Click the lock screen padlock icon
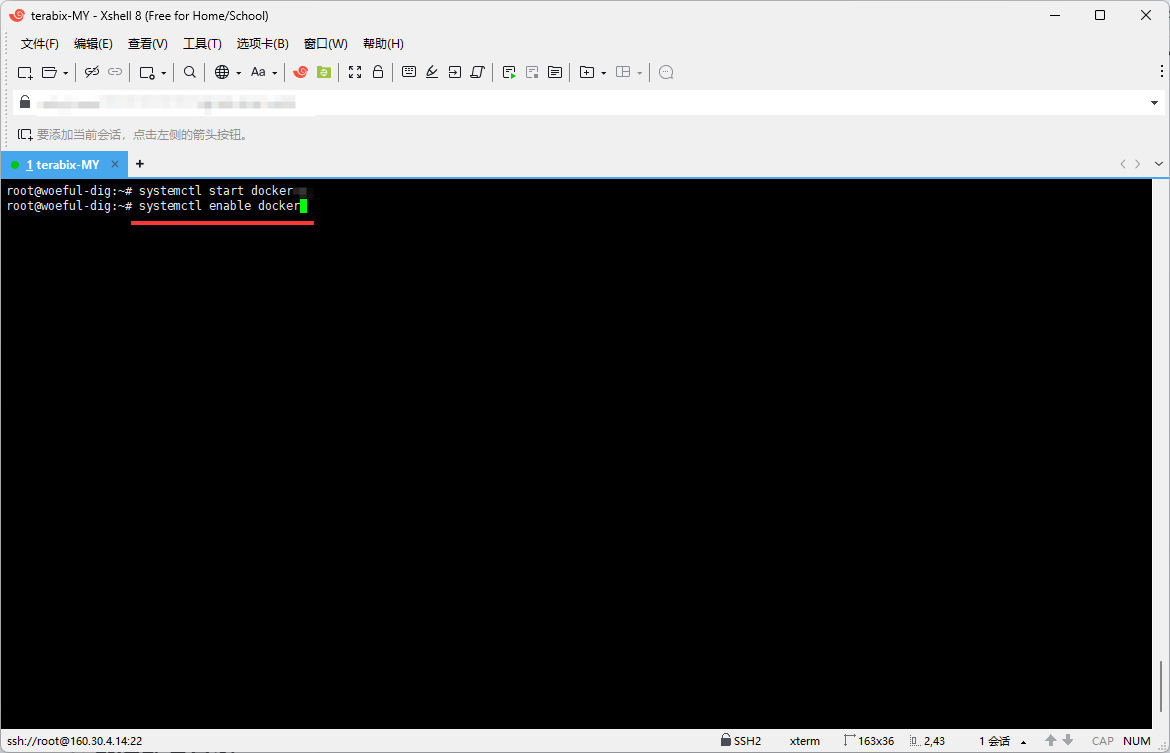 point(378,72)
